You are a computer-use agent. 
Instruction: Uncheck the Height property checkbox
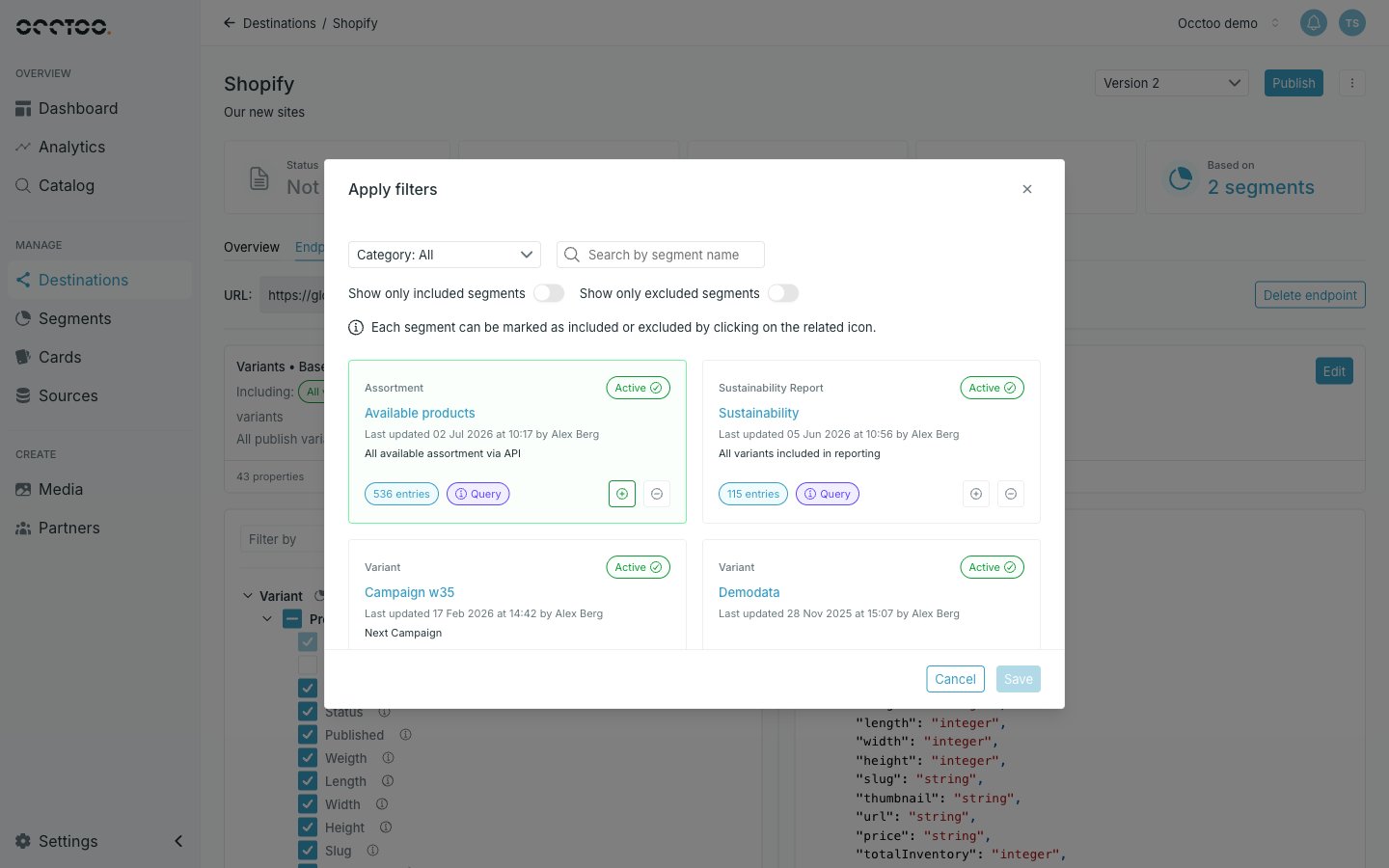point(308,827)
